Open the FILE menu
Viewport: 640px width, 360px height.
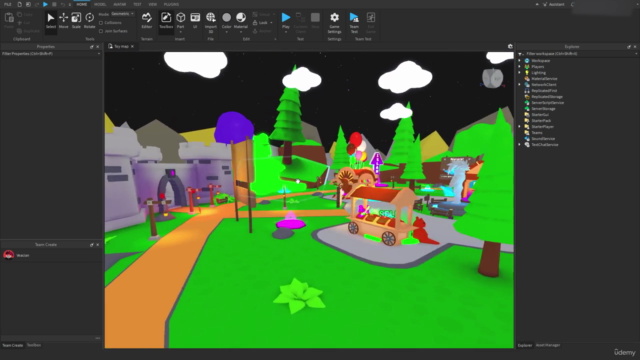pyautogui.click(x=7, y=4)
